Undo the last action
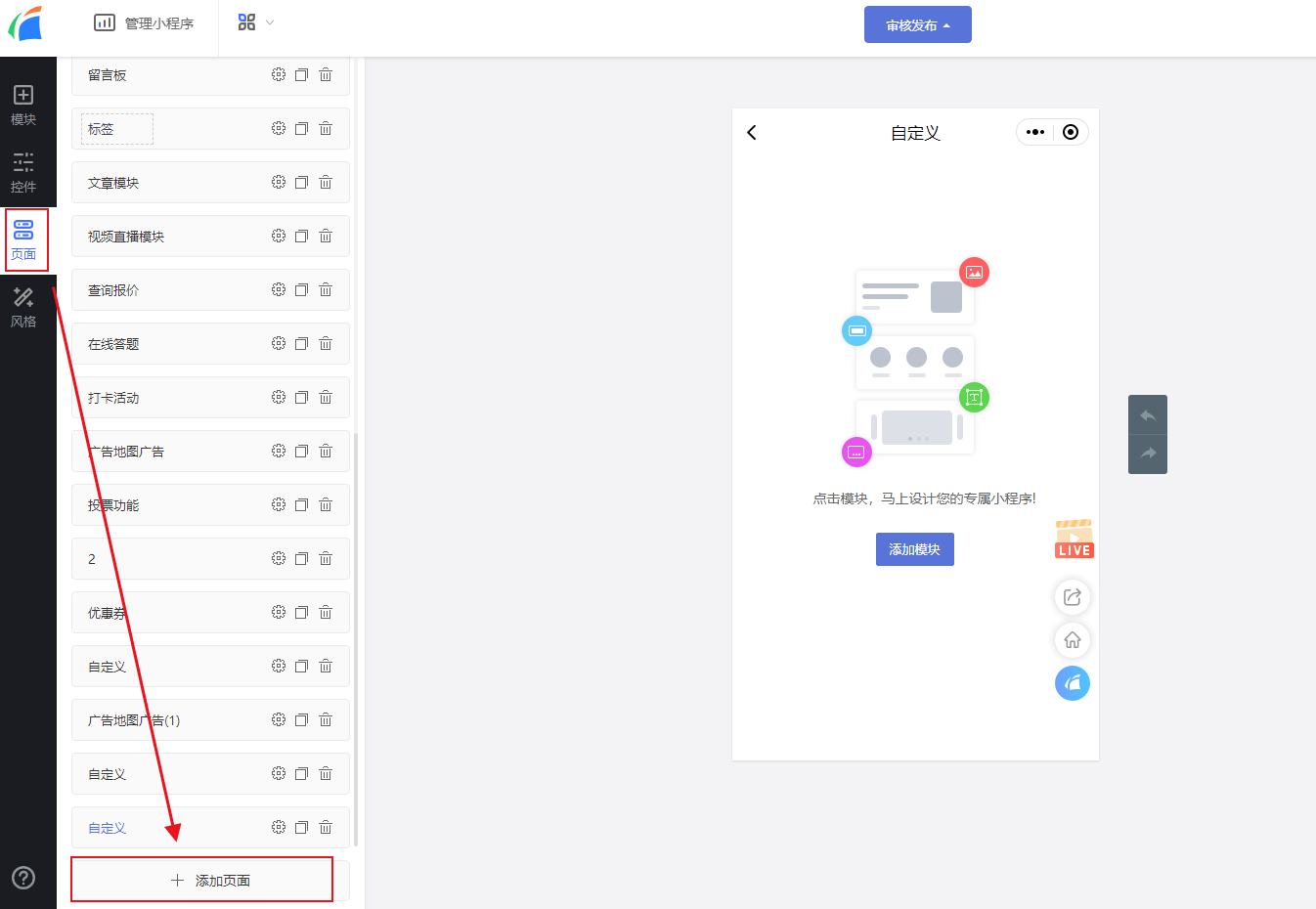Image resolution: width=1316 pixels, height=909 pixels. [1148, 415]
